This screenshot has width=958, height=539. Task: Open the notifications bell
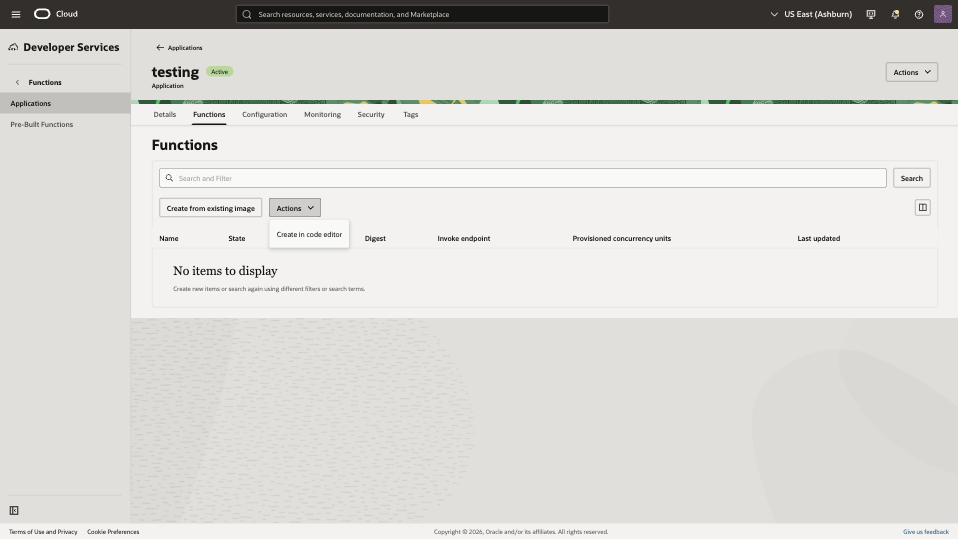pyautogui.click(x=895, y=14)
